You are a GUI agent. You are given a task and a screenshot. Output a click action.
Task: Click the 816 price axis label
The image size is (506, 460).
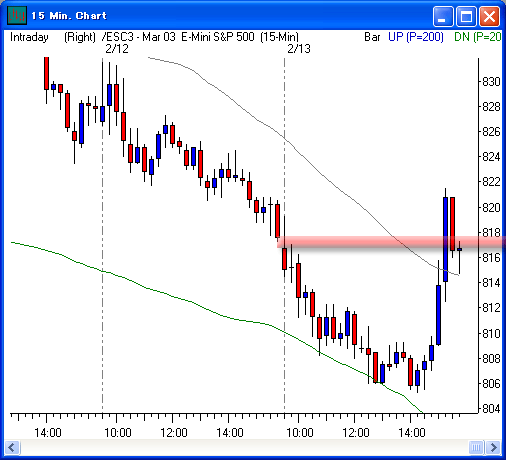pyautogui.click(x=491, y=258)
